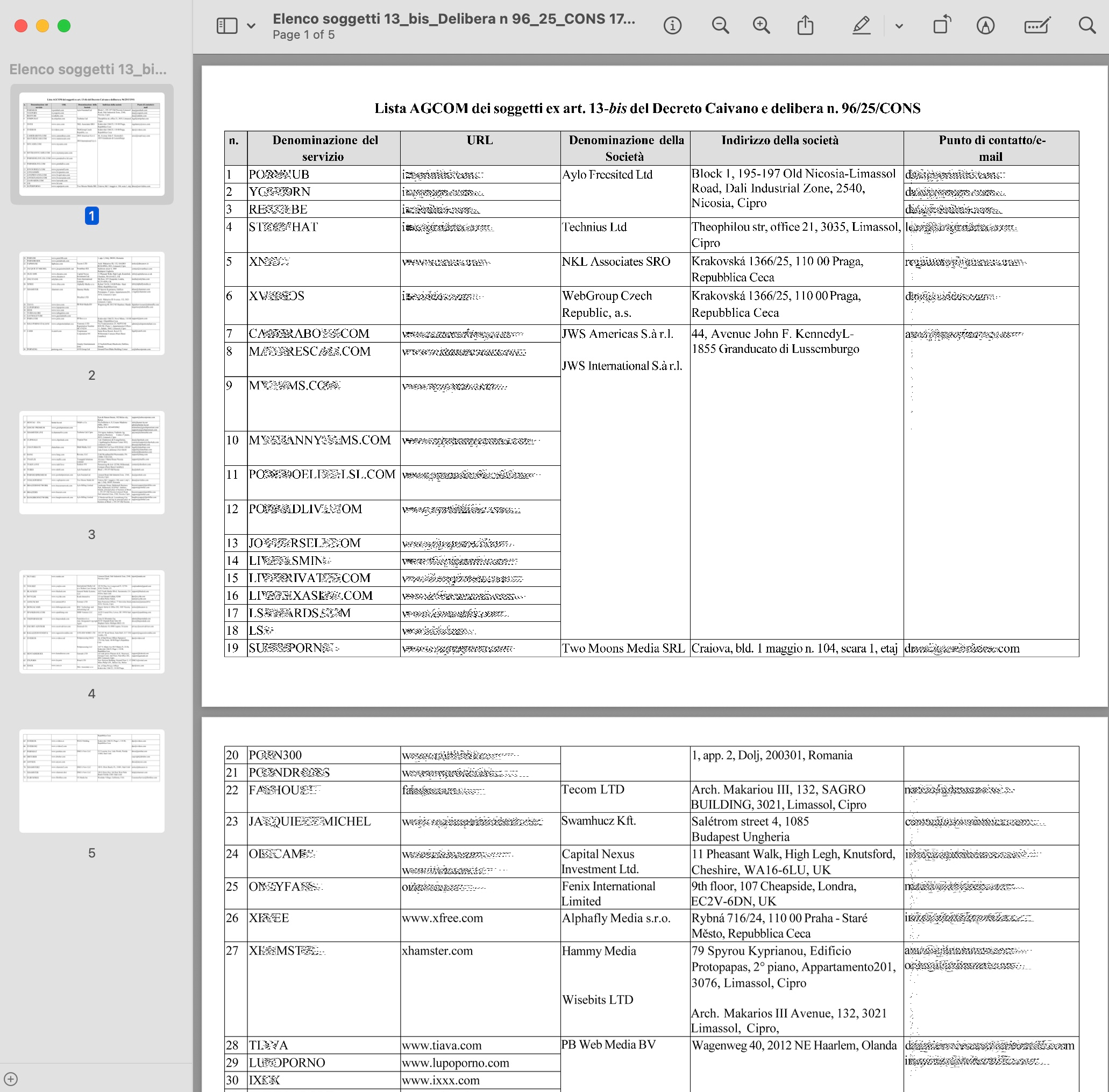Screen dimensions: 1109x1092
Task: Click the sidebar view toggle icon
Action: [226, 26]
